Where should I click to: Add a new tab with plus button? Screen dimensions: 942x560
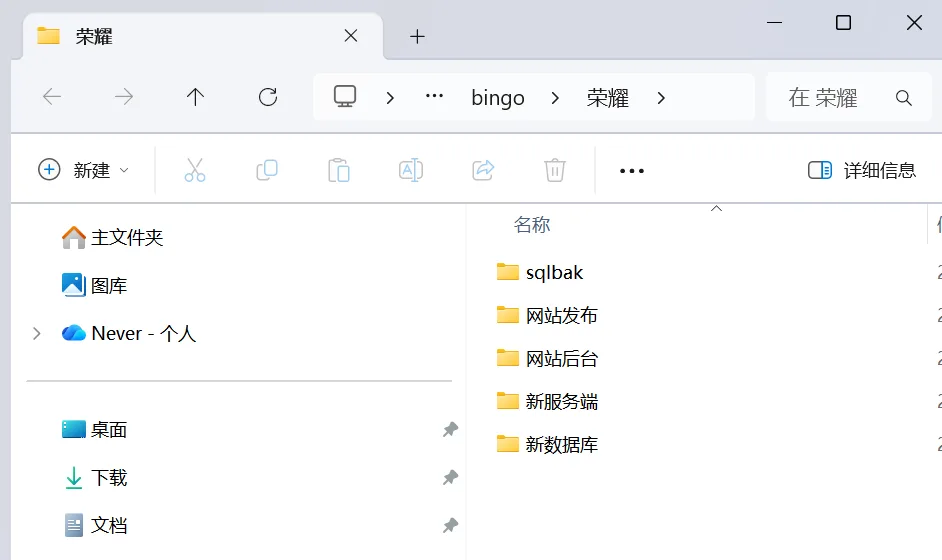(x=417, y=37)
